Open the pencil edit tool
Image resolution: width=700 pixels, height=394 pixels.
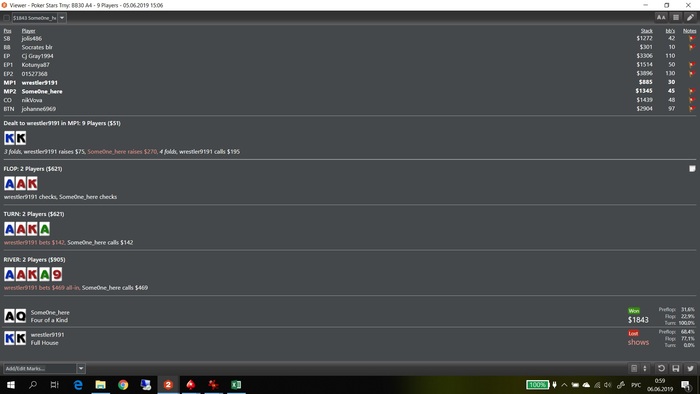(690, 17)
